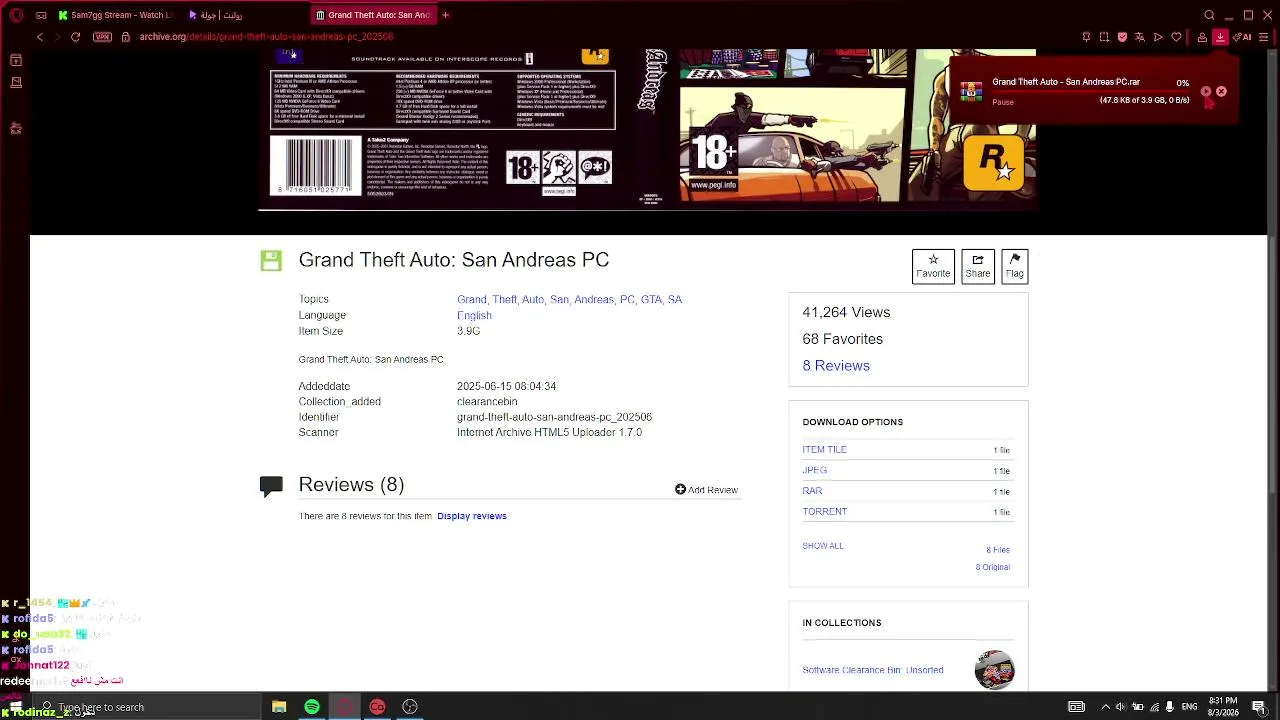The width and height of the screenshot is (1280, 720).
Task: Open Spotify from the taskbar
Action: pyautogui.click(x=312, y=707)
